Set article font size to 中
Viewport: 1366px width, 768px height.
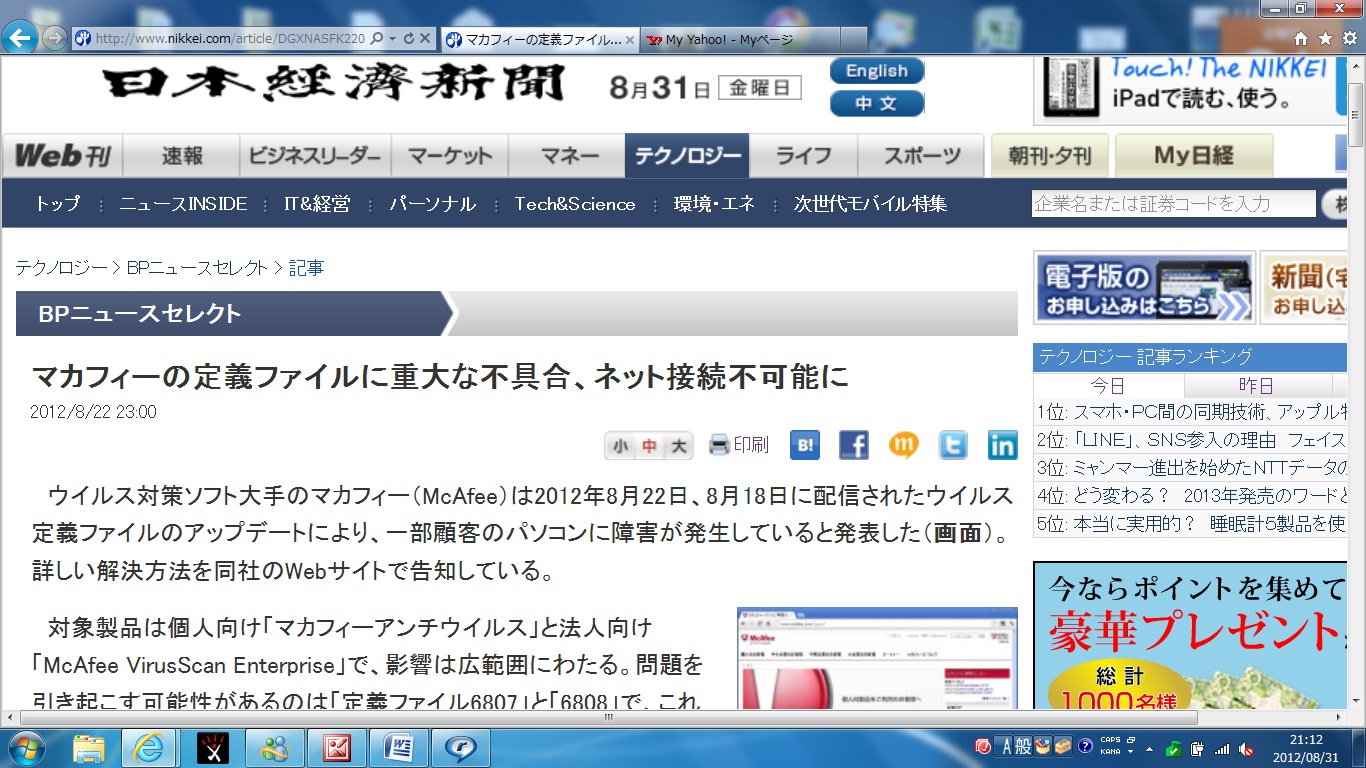[x=650, y=446]
